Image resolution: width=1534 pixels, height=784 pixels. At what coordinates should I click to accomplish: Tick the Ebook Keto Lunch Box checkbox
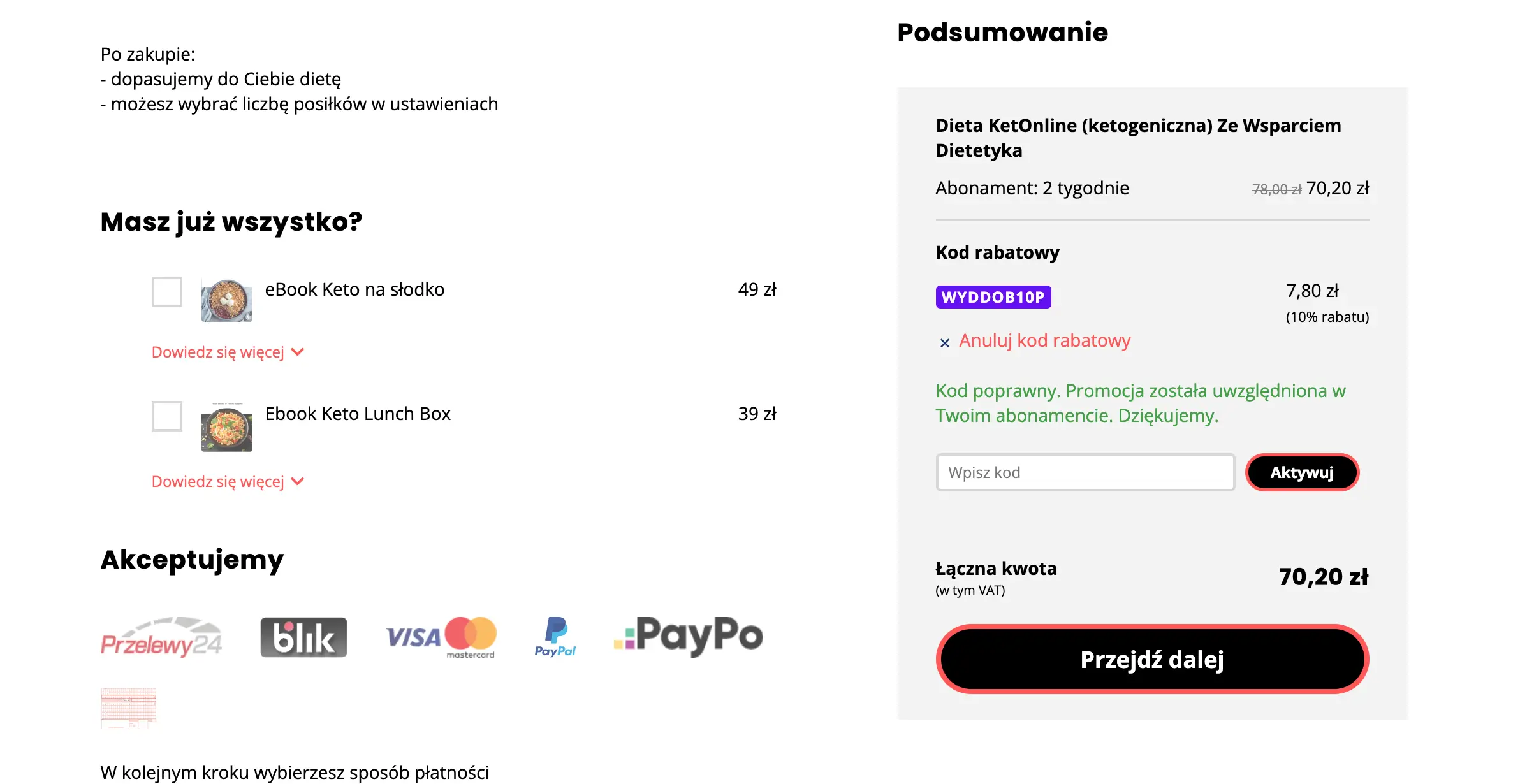[x=167, y=416]
